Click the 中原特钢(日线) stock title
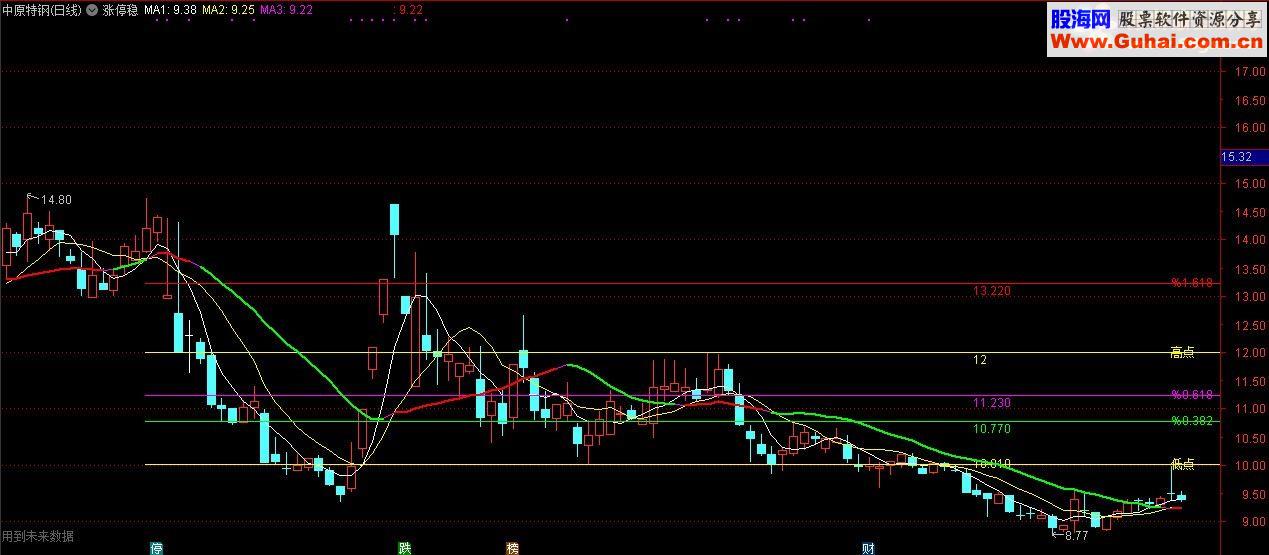 click(x=43, y=9)
